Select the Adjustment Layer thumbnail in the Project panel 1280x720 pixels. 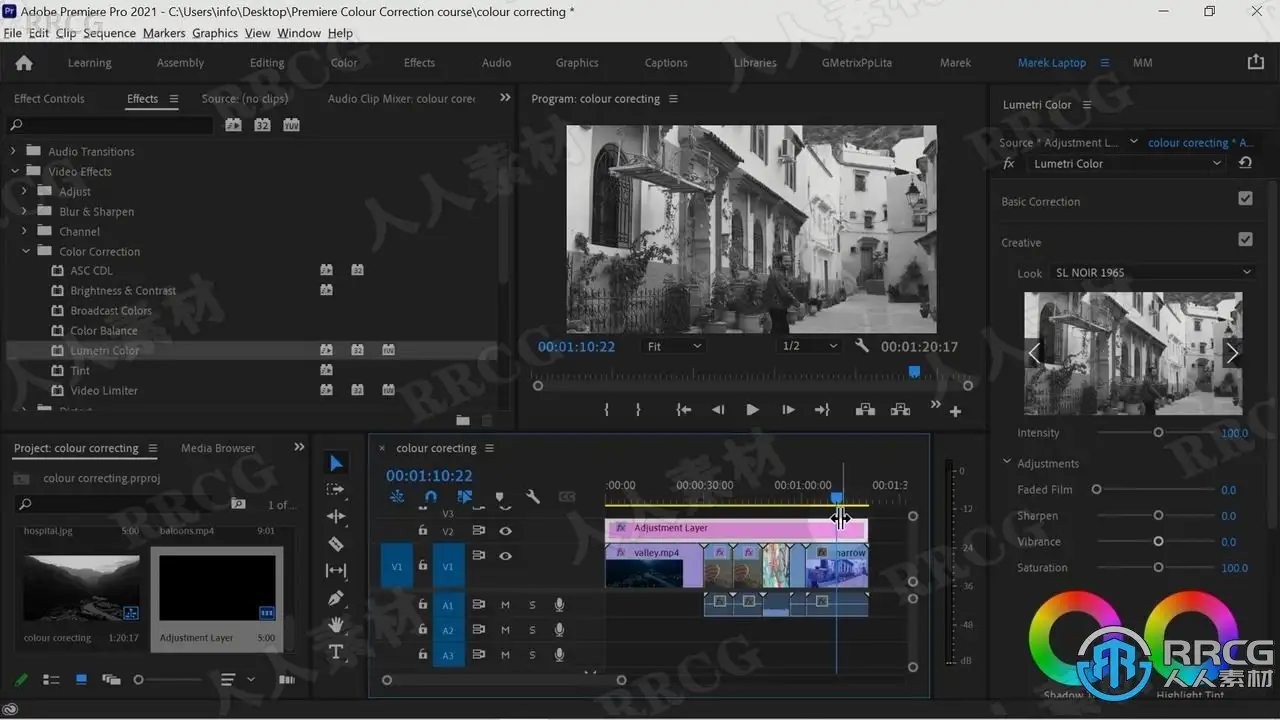tap(217, 588)
